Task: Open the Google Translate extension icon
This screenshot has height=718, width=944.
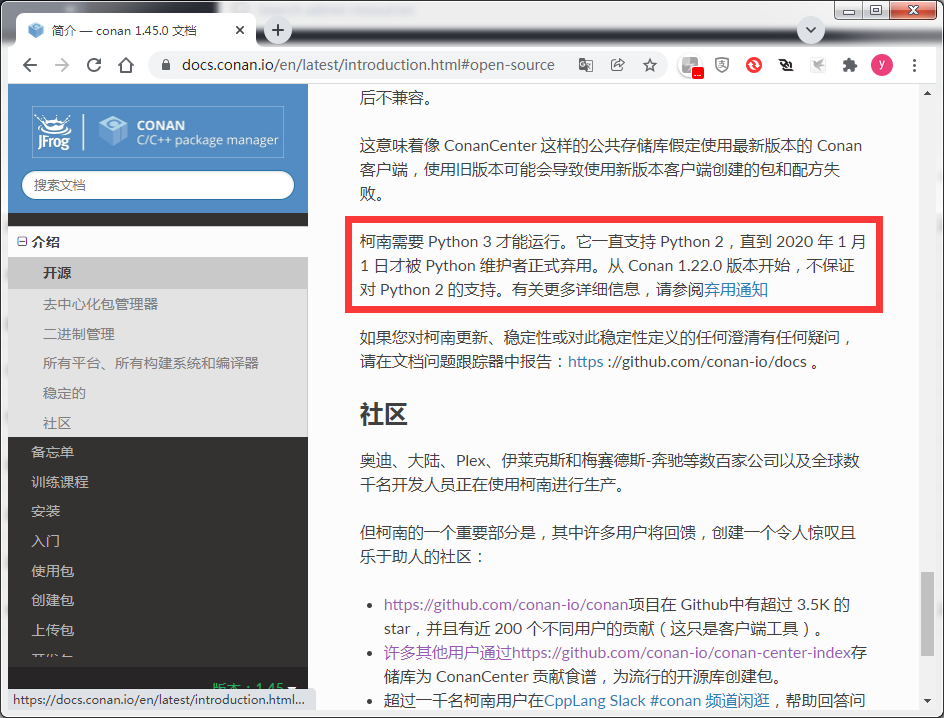Action: [x=586, y=64]
